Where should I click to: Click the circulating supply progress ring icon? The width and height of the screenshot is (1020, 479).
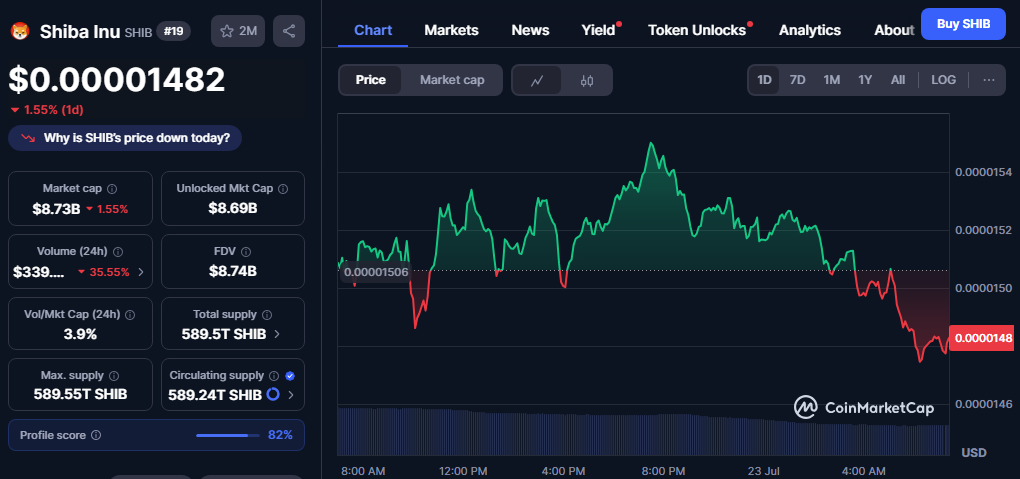point(273,394)
